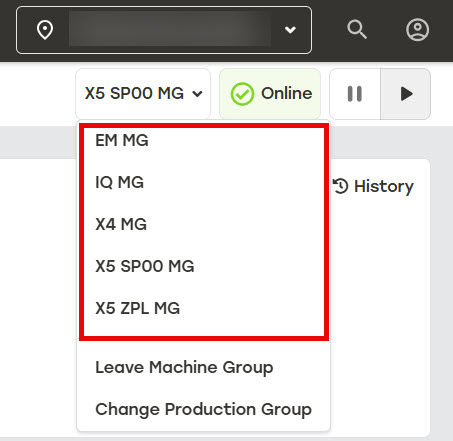The image size is (453, 441).
Task: Expand the location selector chevron
Action: (290, 30)
